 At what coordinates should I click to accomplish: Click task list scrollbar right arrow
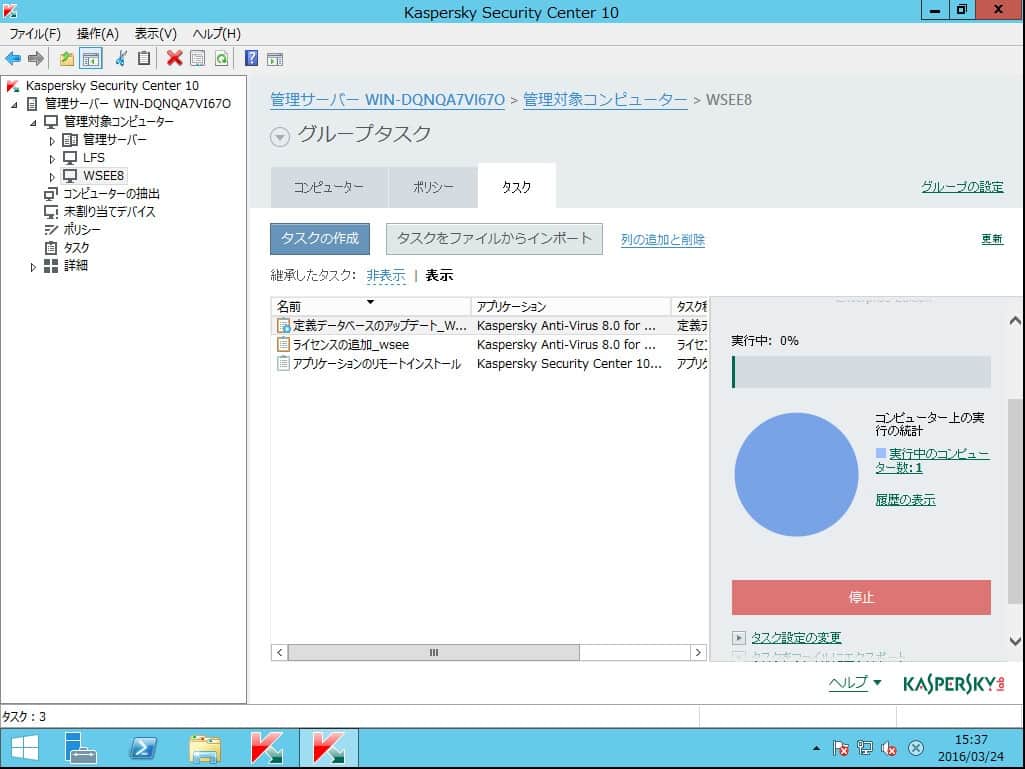[697, 653]
